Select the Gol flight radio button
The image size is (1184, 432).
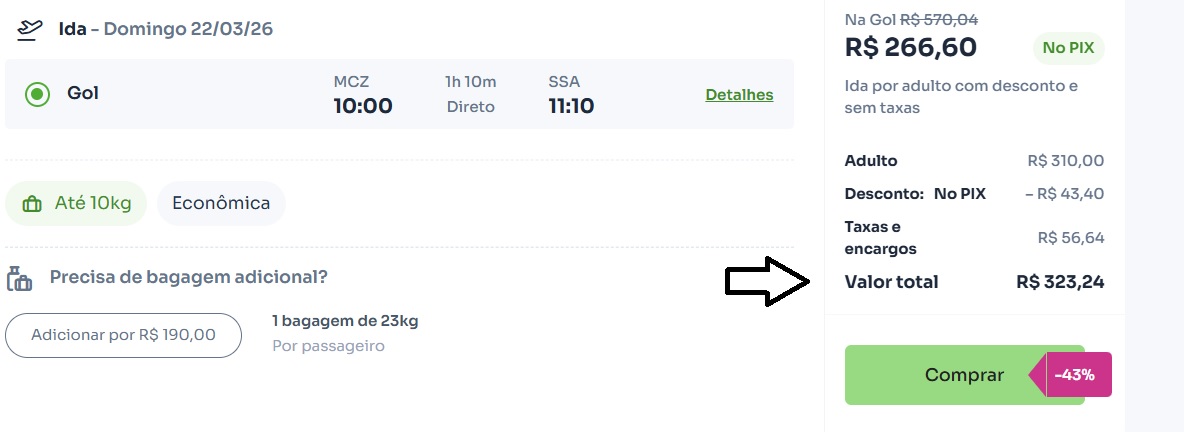pos(38,94)
